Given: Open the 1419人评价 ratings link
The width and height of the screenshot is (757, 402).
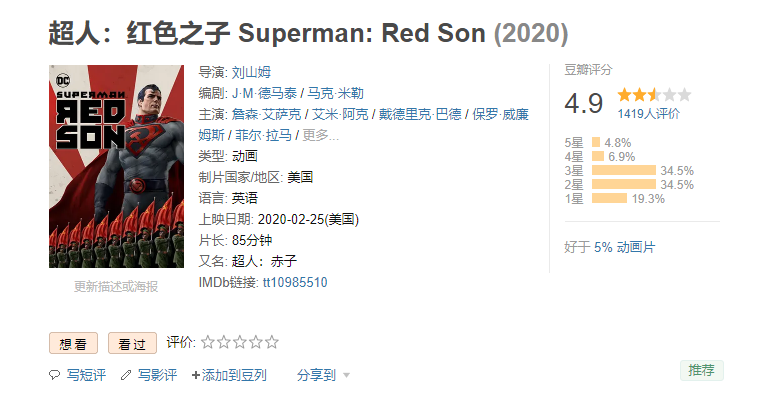Looking at the screenshot, I should (x=648, y=113).
